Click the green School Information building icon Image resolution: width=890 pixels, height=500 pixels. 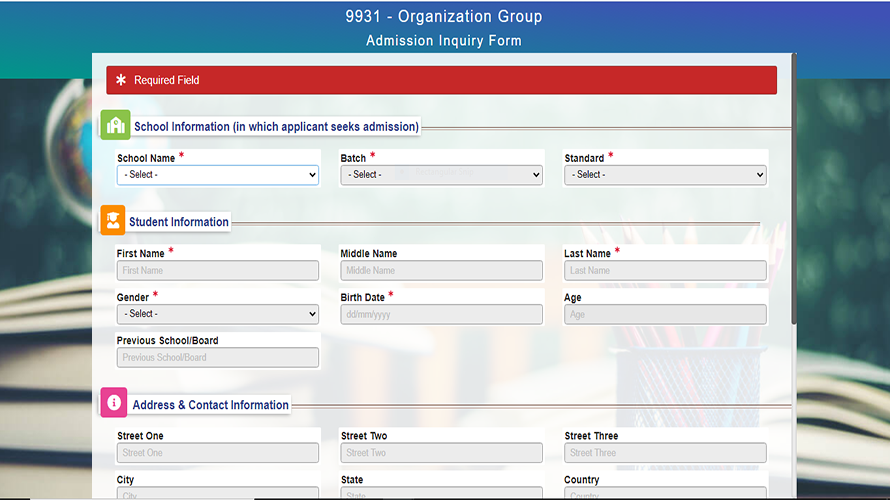(x=115, y=125)
